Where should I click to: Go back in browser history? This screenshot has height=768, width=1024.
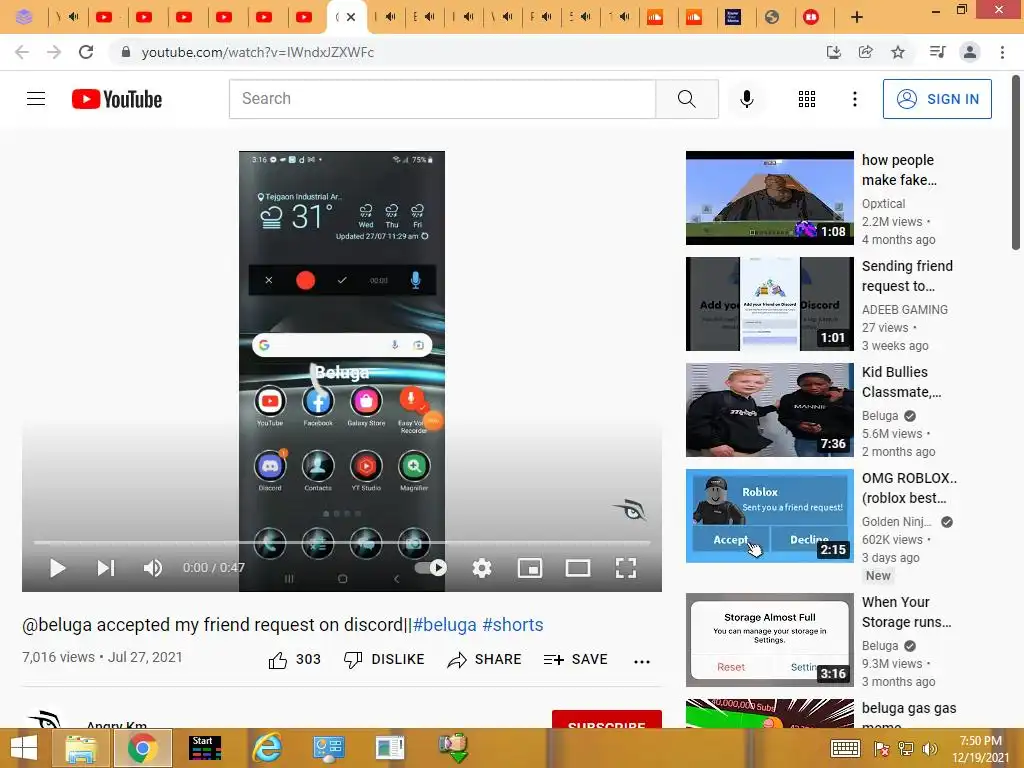tap(22, 52)
